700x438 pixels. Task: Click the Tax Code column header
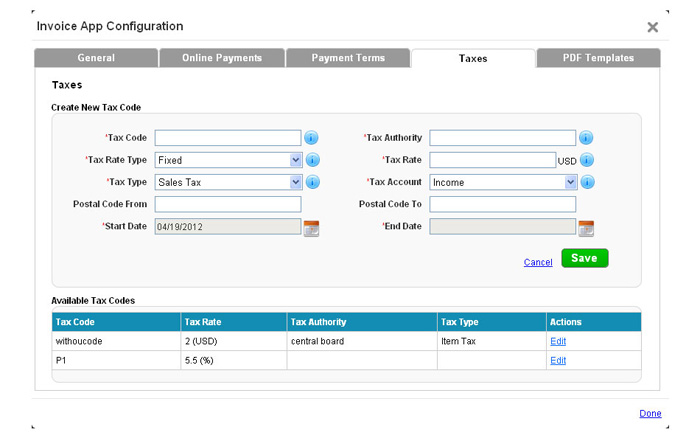(116, 322)
